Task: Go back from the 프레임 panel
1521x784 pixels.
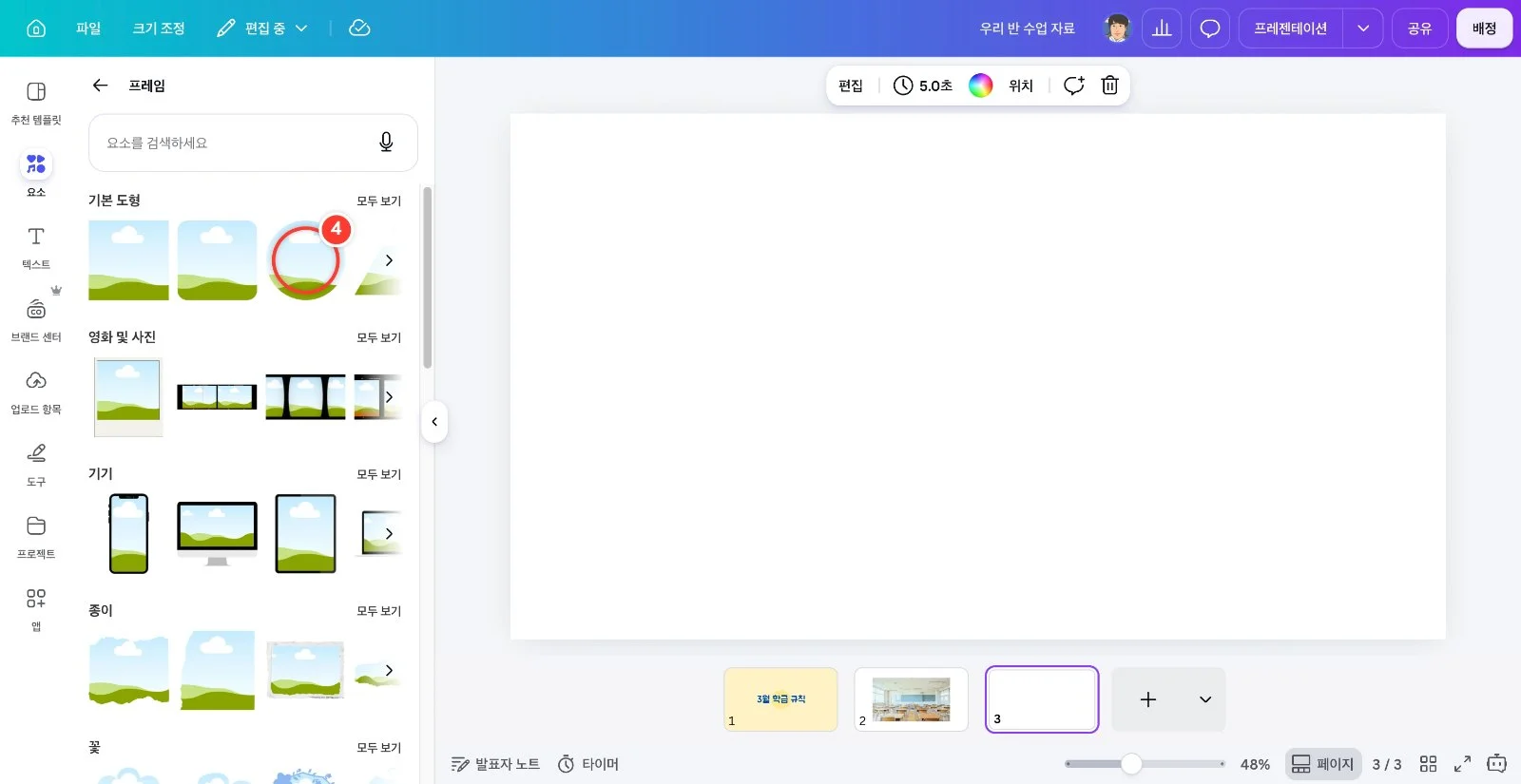Action: pos(100,86)
